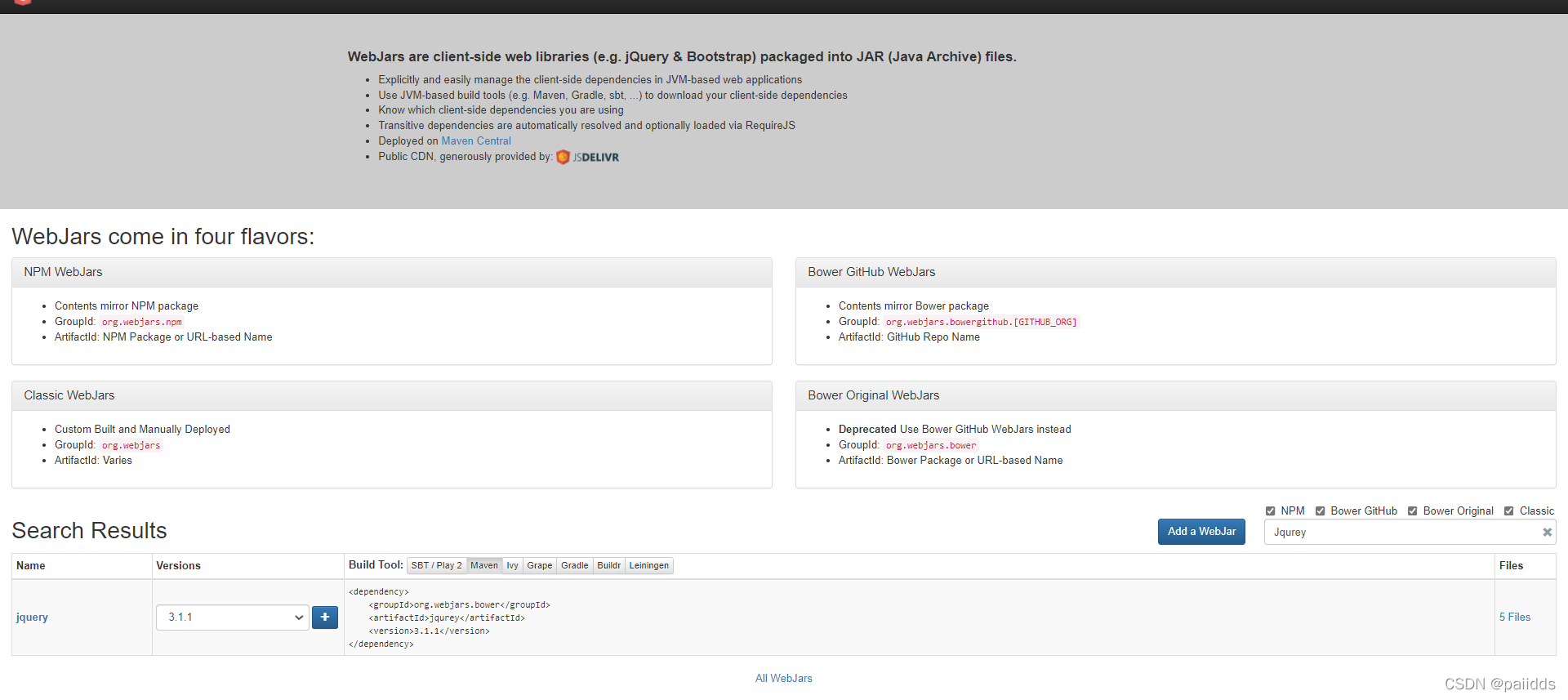Viewport: 1568px width, 700px height.
Task: Open the All WebJars link
Action: coord(784,679)
